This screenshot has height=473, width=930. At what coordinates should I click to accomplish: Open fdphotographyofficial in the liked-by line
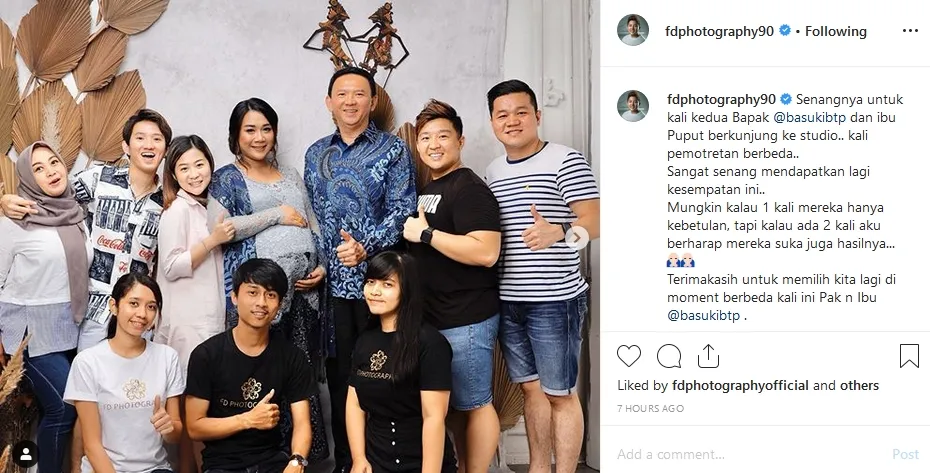click(x=740, y=386)
